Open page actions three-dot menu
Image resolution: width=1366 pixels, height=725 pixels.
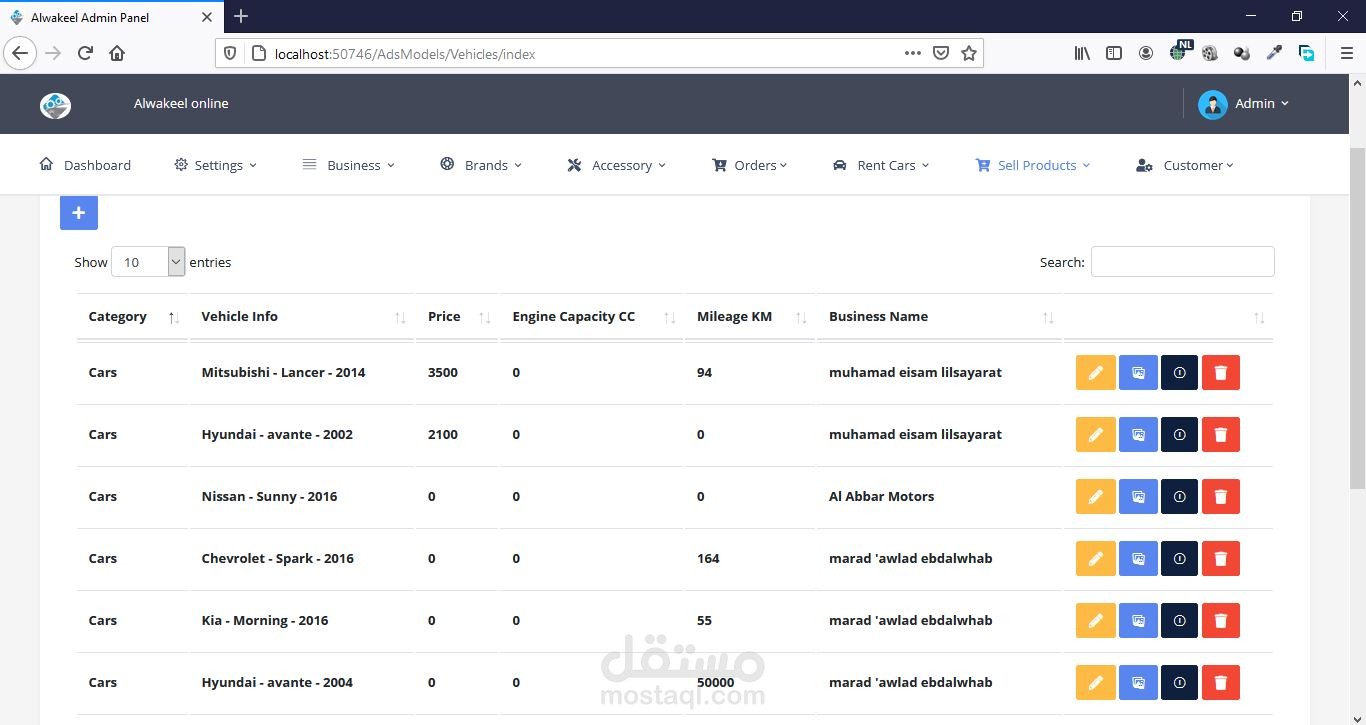tap(913, 54)
